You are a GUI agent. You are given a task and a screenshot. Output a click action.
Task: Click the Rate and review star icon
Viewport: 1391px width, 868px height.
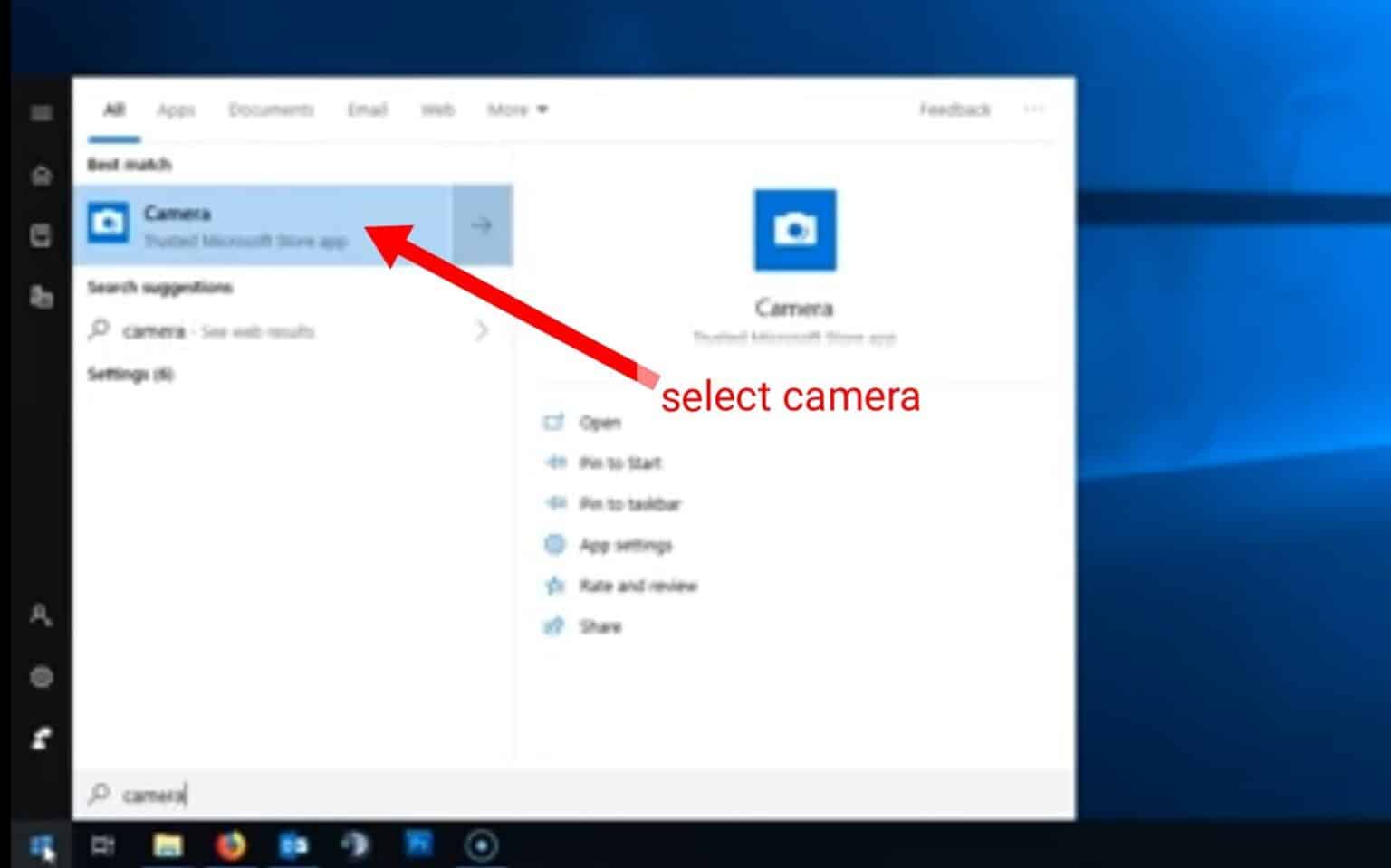555,586
